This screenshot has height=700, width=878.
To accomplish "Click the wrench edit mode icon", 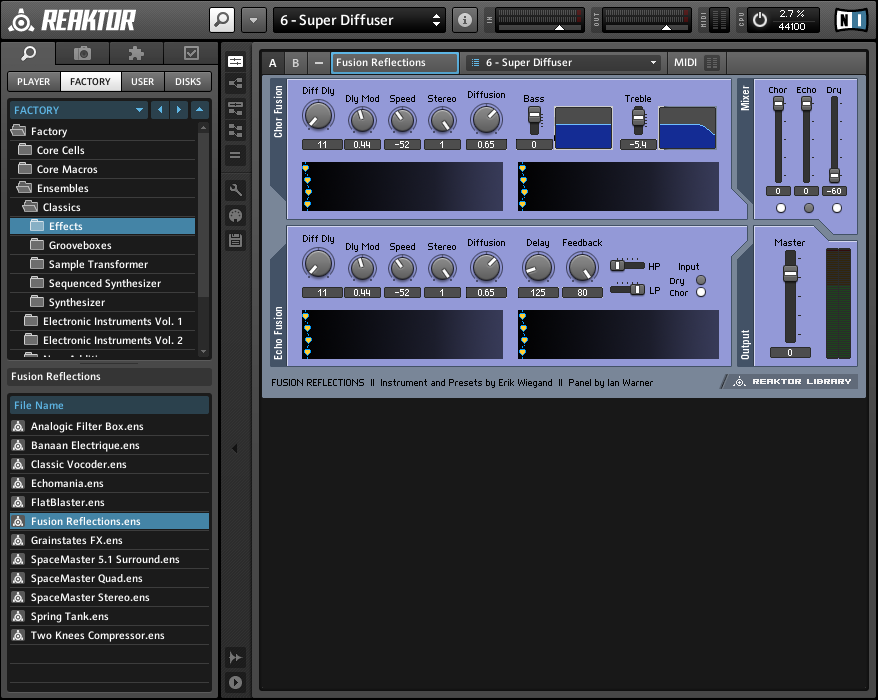I will (235, 190).
